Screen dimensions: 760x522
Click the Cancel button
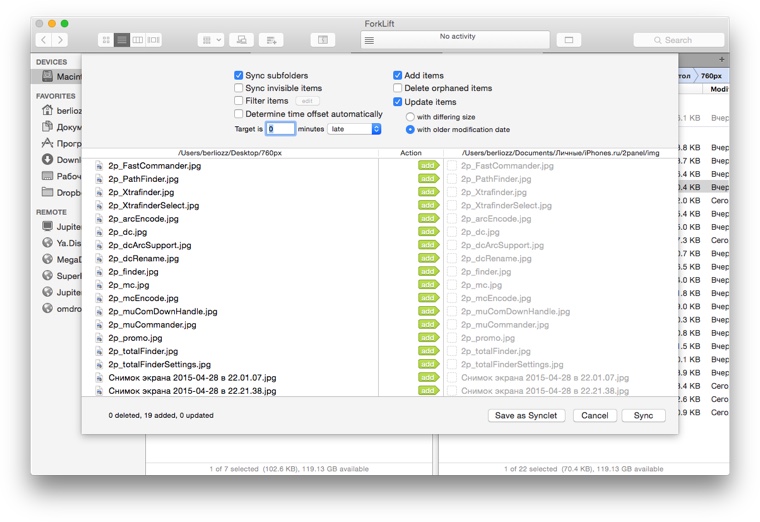point(595,415)
